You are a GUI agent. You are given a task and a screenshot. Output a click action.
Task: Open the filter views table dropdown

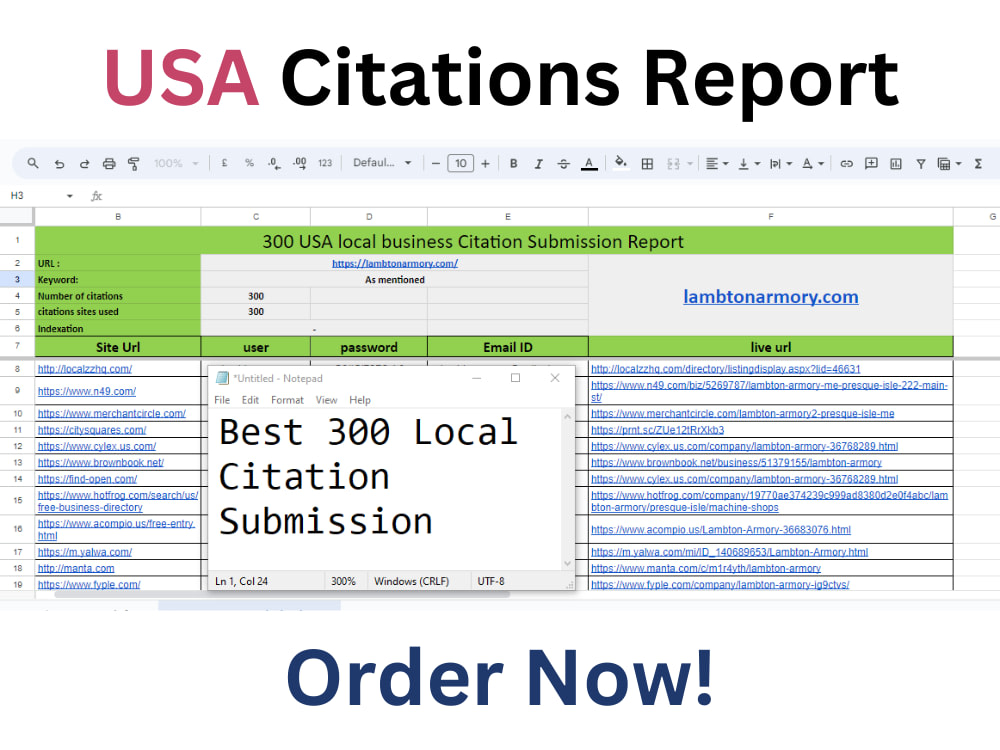point(949,164)
